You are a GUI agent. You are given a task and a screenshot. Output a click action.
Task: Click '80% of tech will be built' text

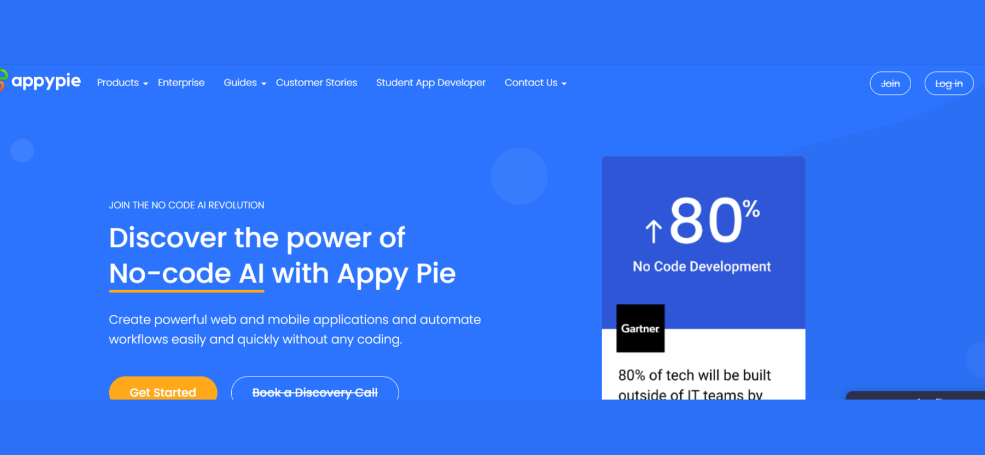pyautogui.click(x=694, y=375)
